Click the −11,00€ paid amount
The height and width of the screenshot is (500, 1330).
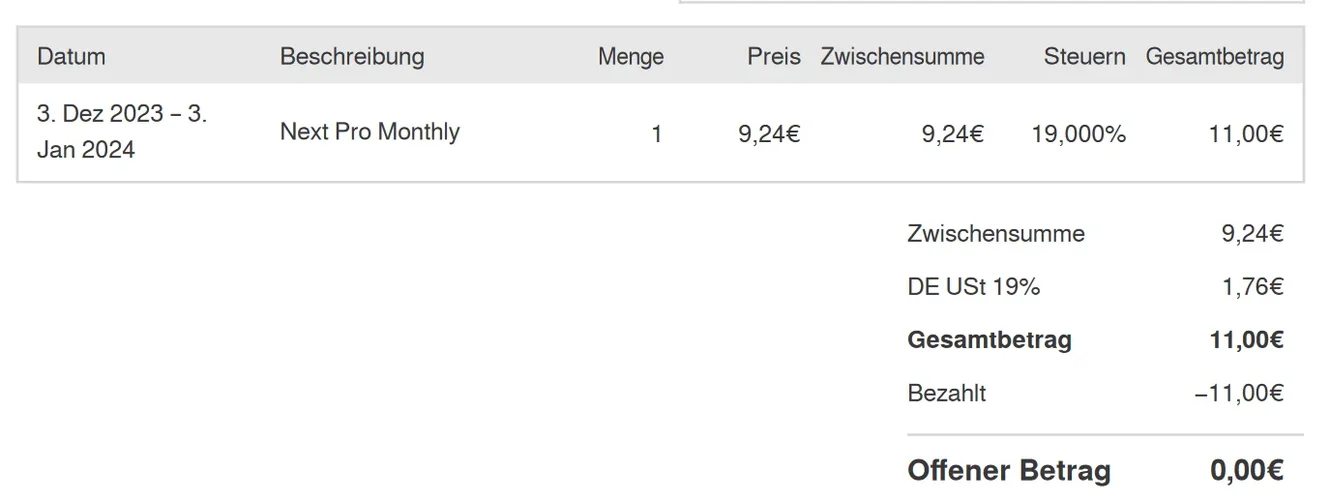1238,393
